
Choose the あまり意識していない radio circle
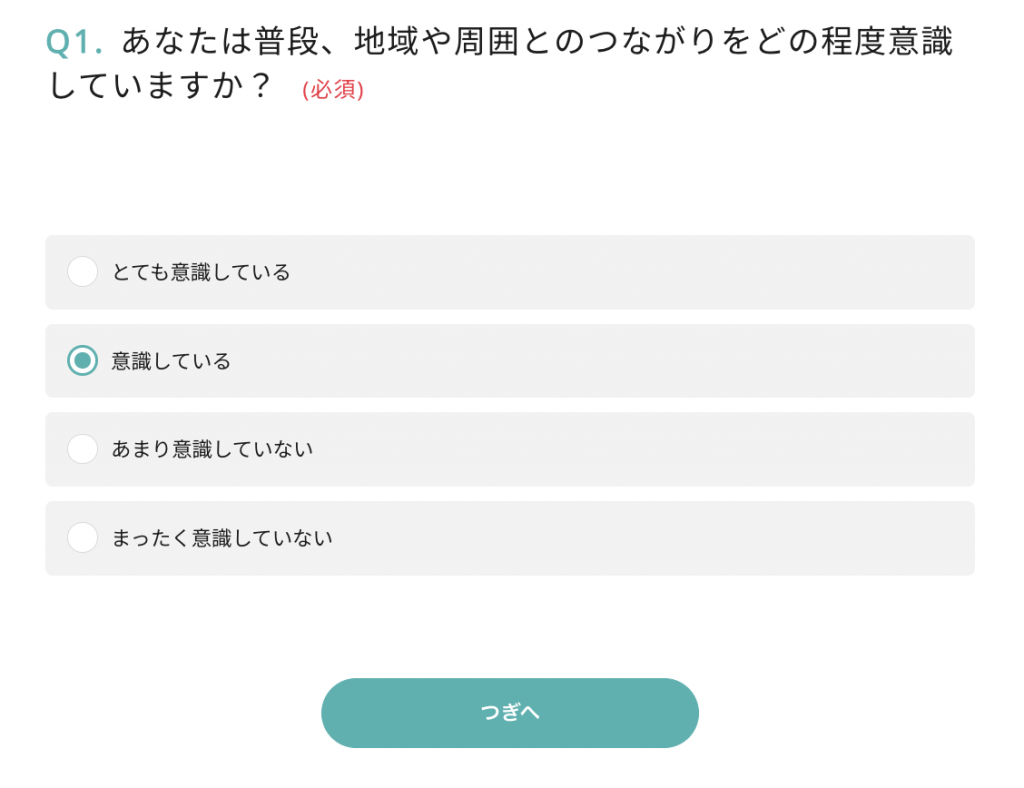click(82, 449)
